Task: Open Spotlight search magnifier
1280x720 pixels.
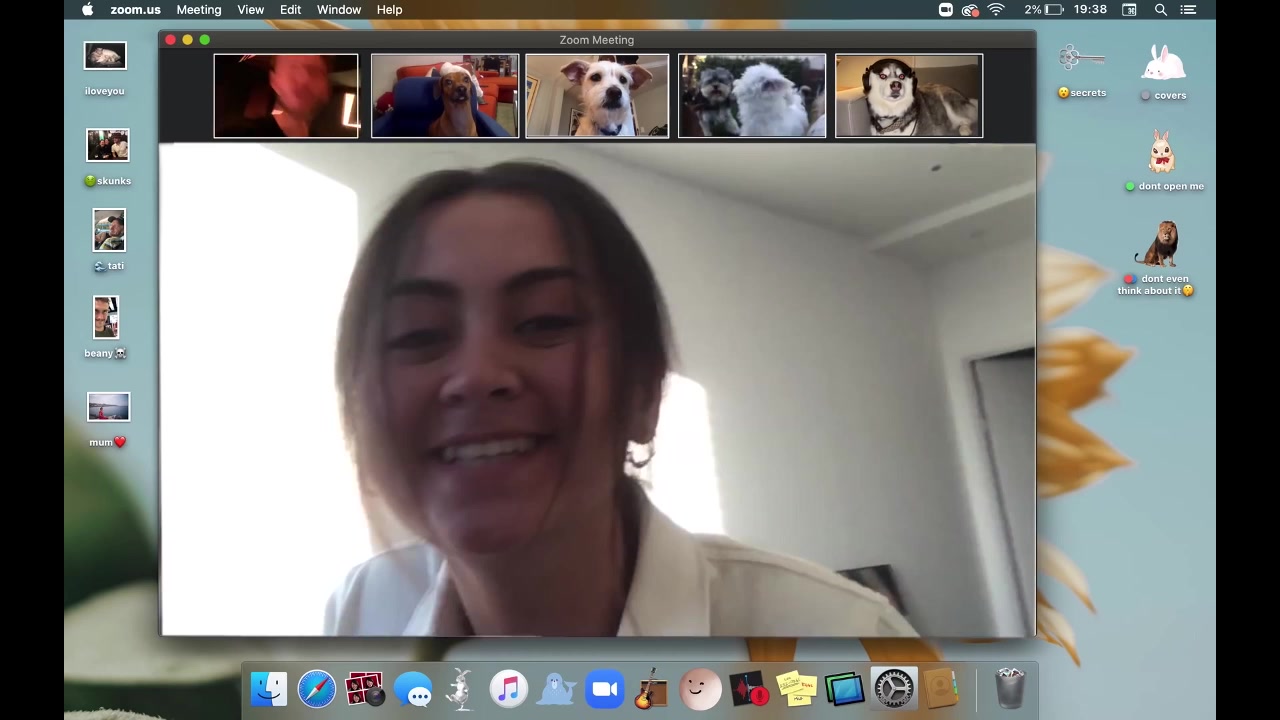Action: point(1161,10)
